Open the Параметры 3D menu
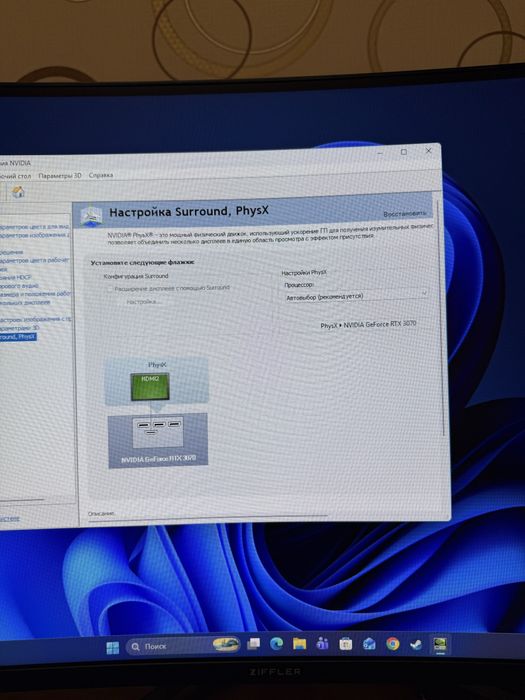The height and width of the screenshot is (700, 525). pos(60,176)
